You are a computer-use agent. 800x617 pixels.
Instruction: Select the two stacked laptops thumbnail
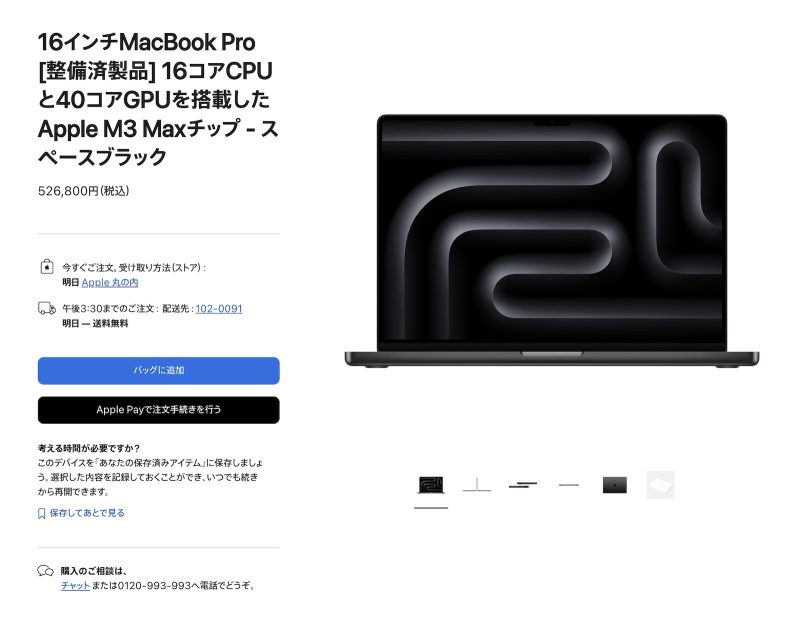tap(523, 485)
